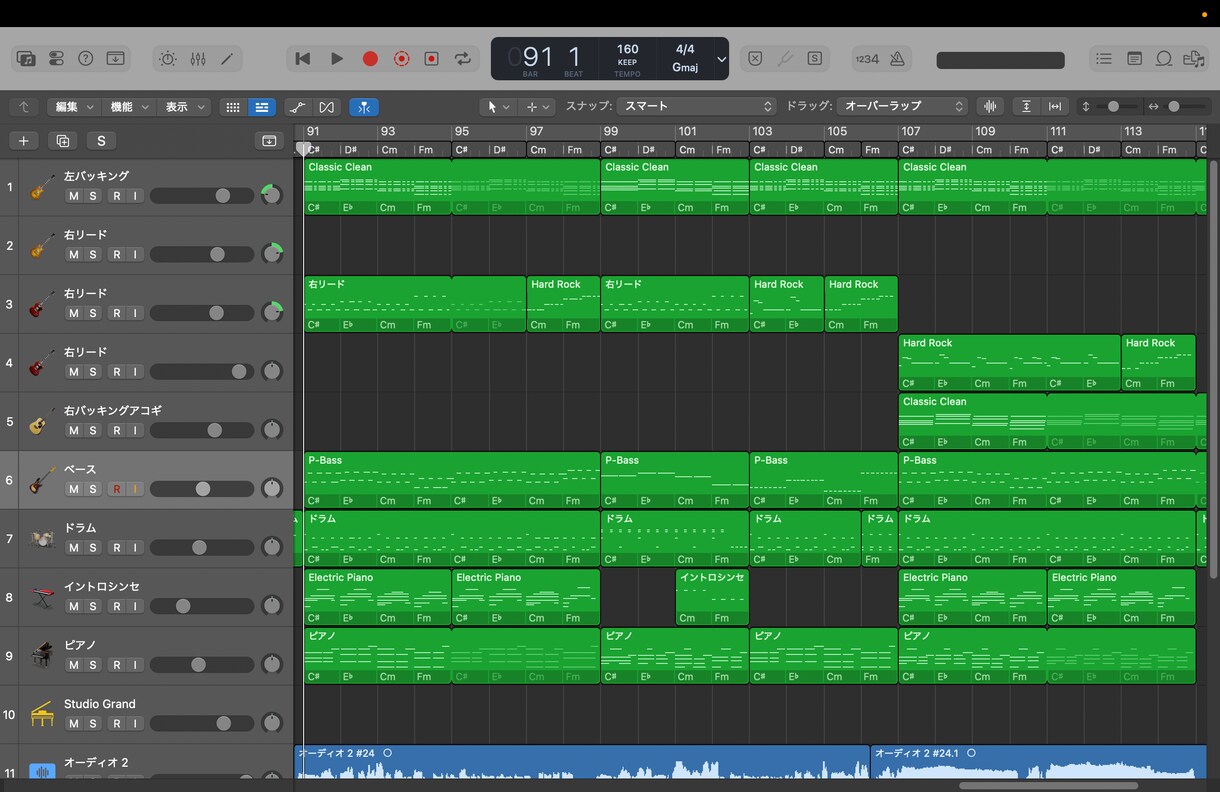Screen dimensions: 1220x792
Task: Open the 表示 menu
Action: 185,107
